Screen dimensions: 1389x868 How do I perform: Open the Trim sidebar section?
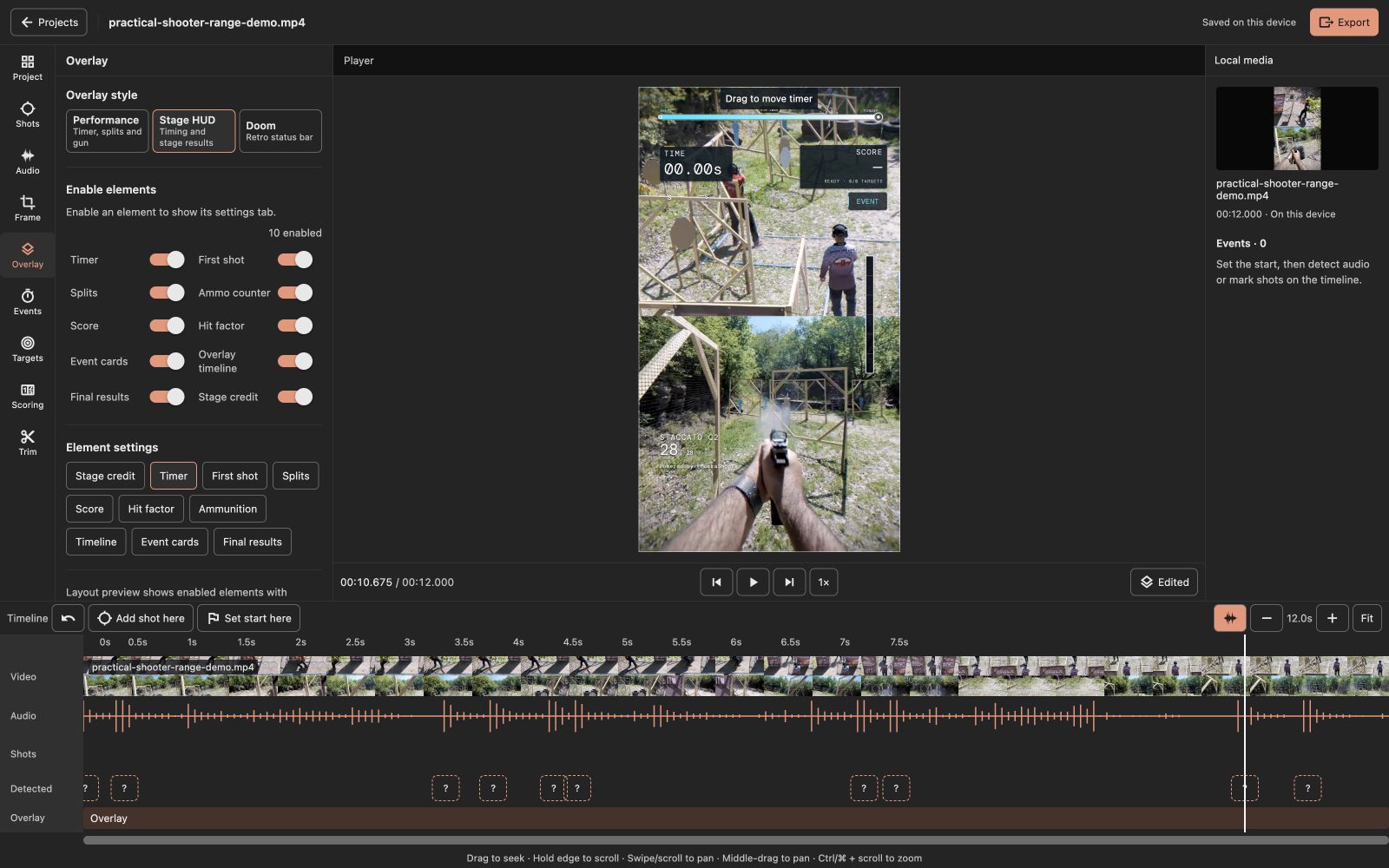[x=28, y=444]
